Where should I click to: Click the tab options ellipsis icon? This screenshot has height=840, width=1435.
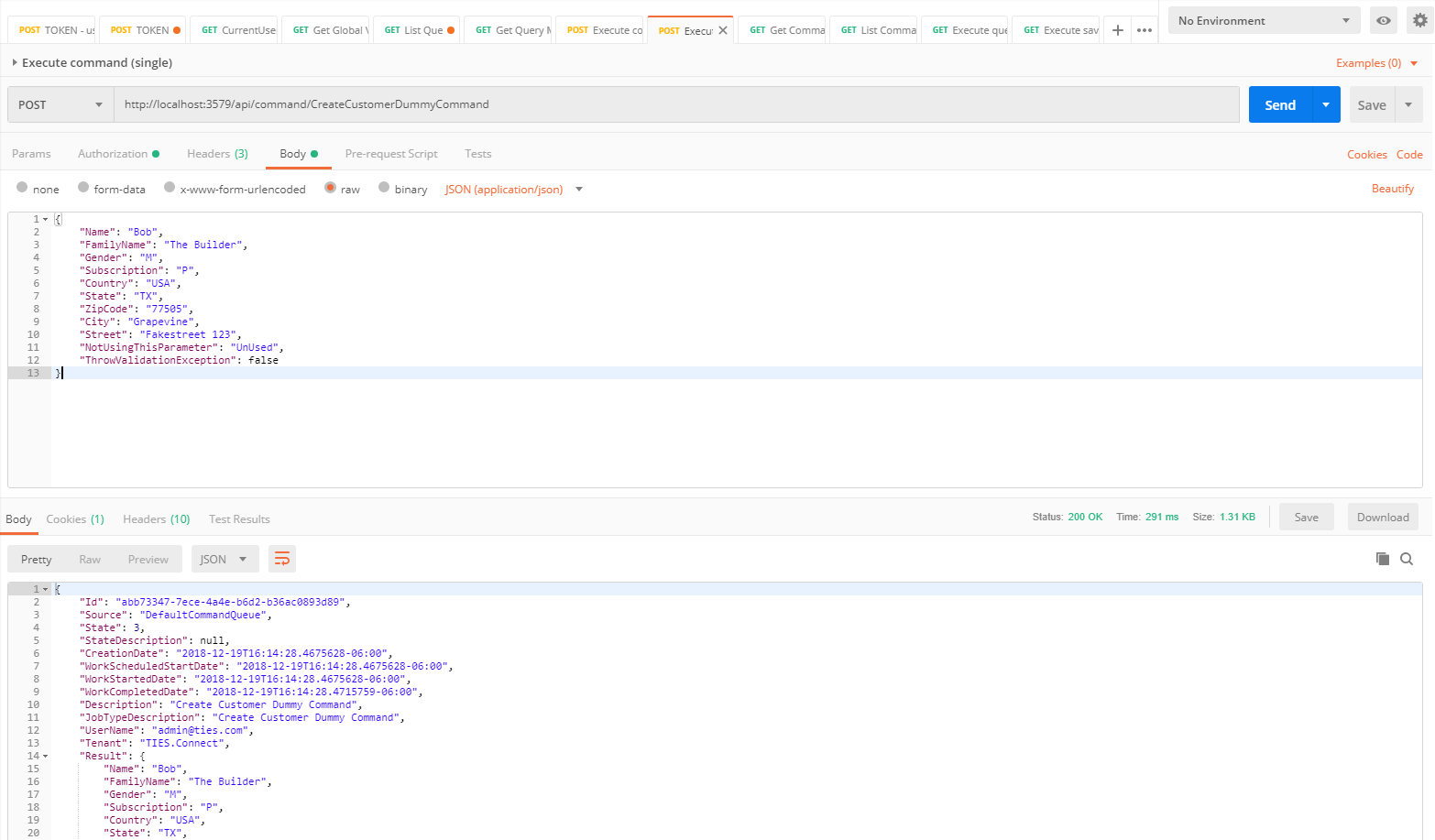tap(1145, 30)
